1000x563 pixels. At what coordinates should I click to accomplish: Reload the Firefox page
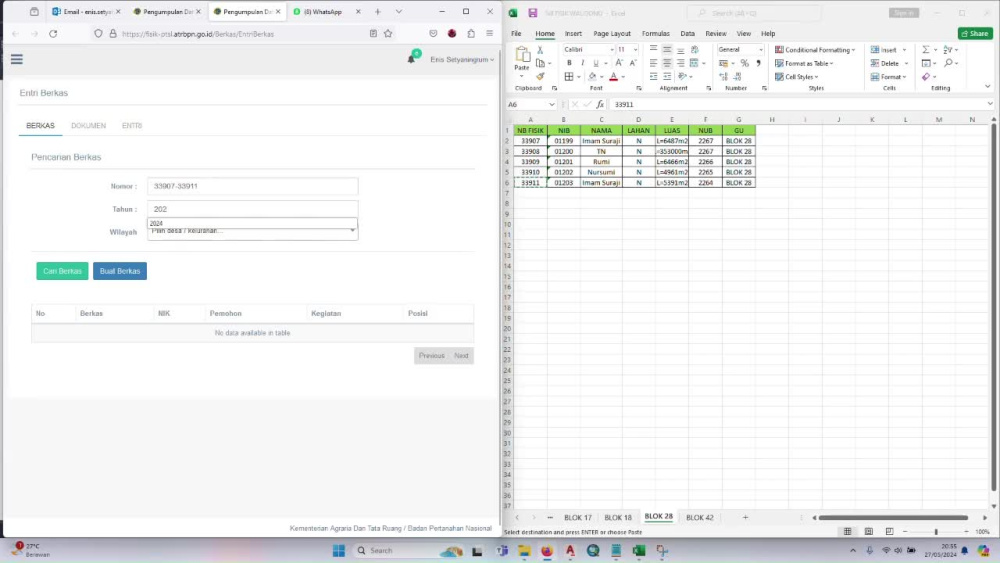pyautogui.click(x=53, y=34)
